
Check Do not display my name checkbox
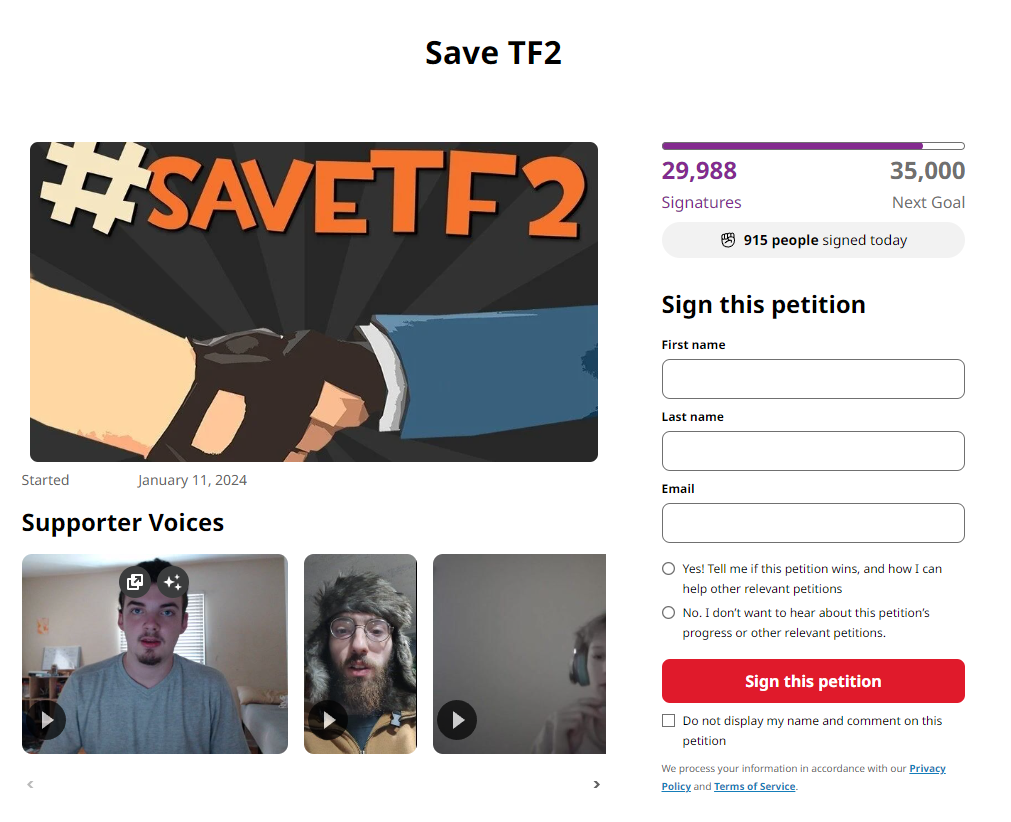tap(669, 721)
